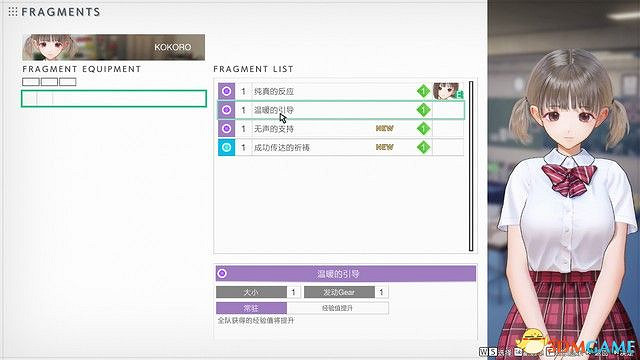
Task: Select the 纯真的反应 fragment name
Action: (274, 91)
